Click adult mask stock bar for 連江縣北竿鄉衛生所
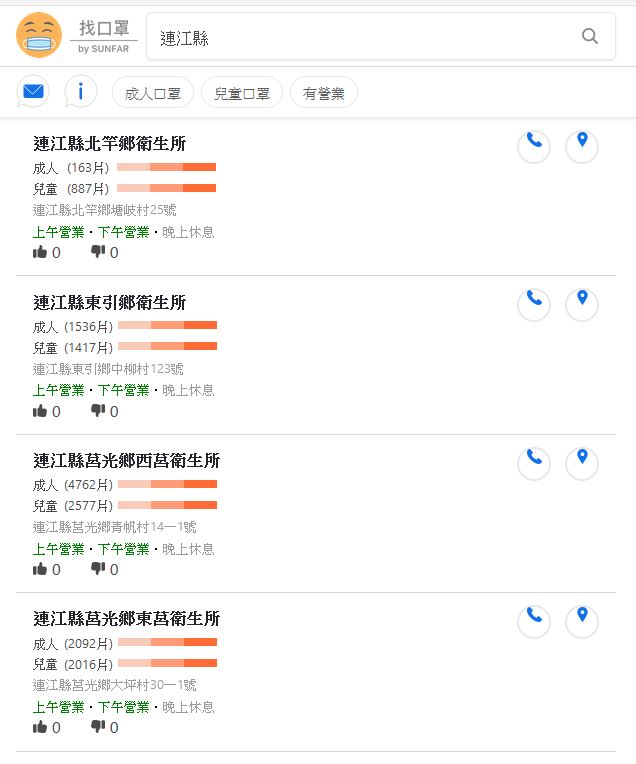Screen dimensions: 636x764 click(x=166, y=168)
